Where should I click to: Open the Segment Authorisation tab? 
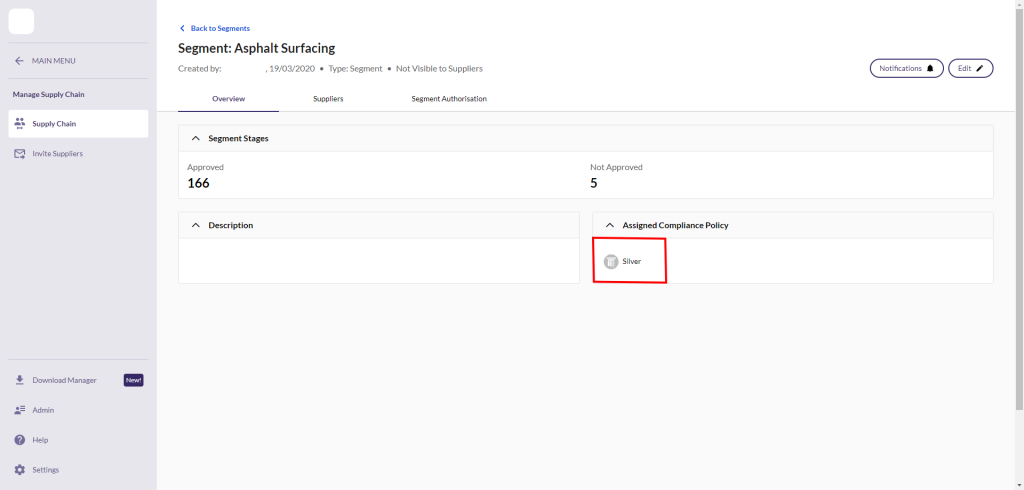[x=449, y=99]
